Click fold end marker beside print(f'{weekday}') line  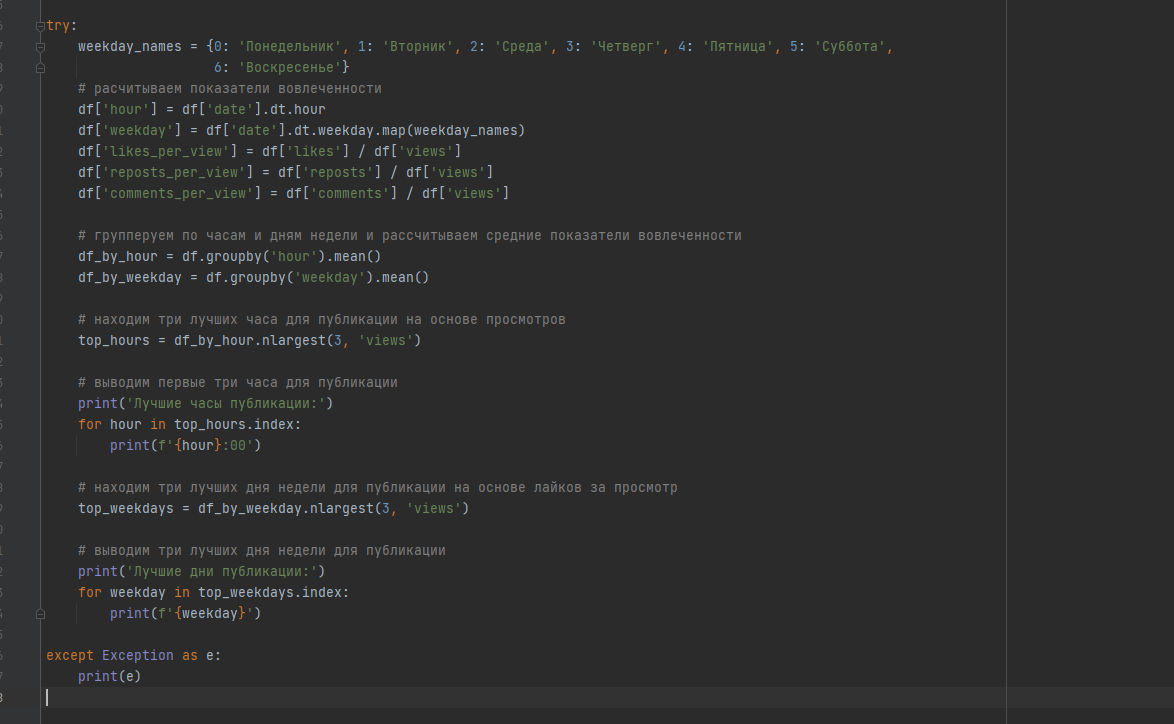click(40, 614)
